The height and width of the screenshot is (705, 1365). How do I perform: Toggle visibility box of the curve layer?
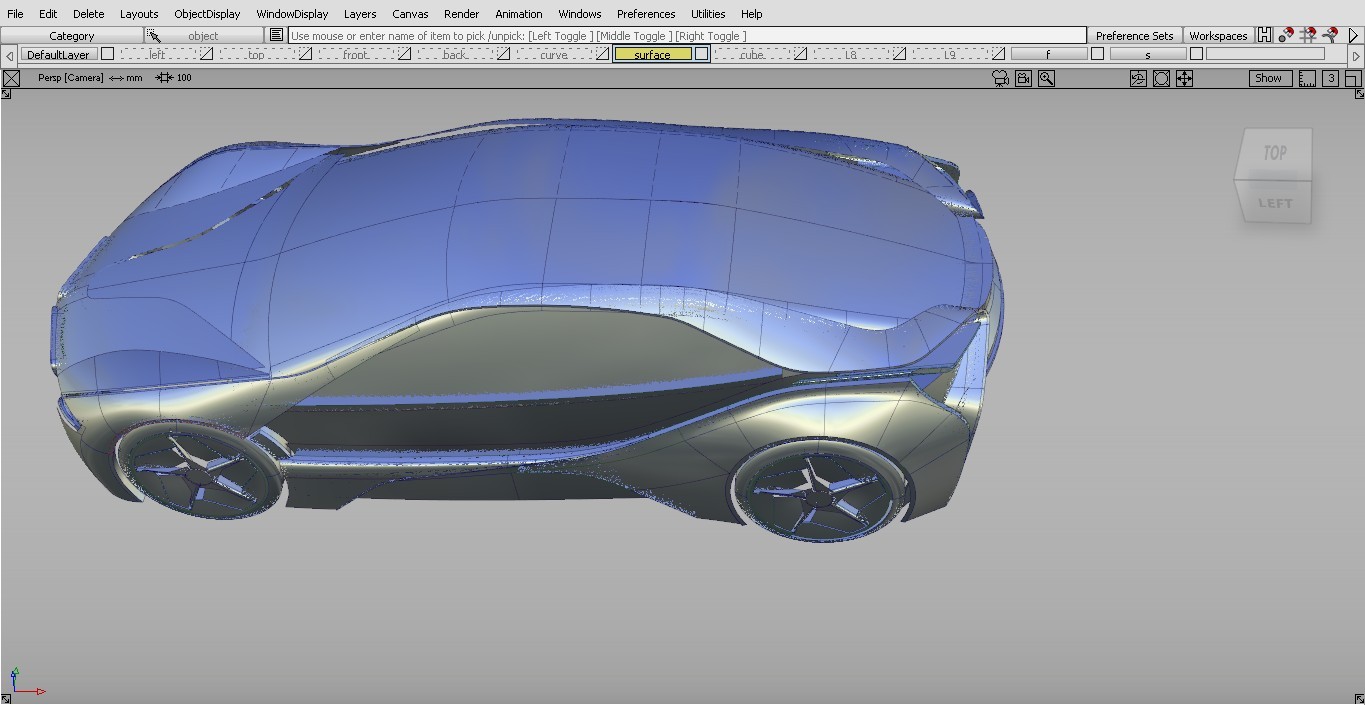tap(603, 54)
